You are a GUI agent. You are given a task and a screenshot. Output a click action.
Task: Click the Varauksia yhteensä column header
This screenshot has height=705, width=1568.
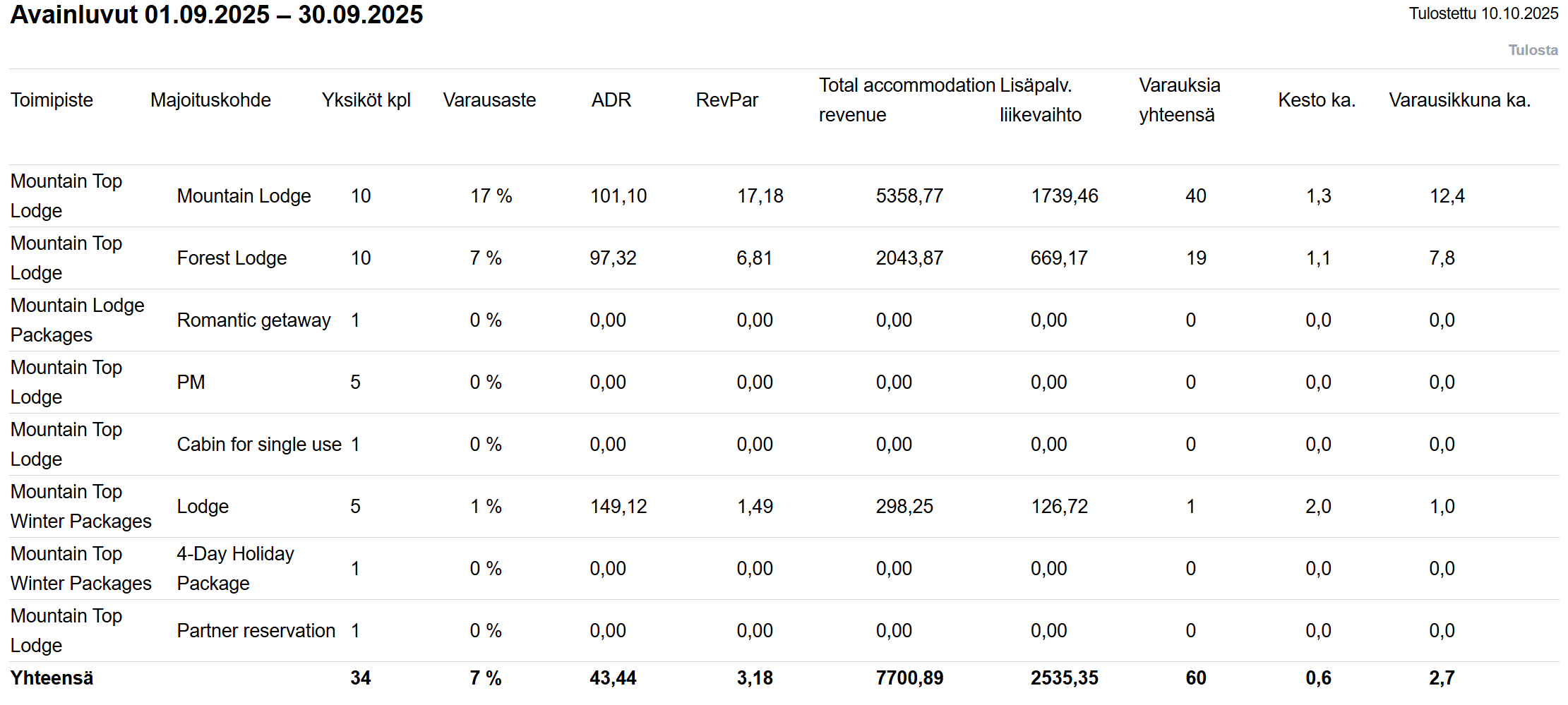click(1179, 100)
